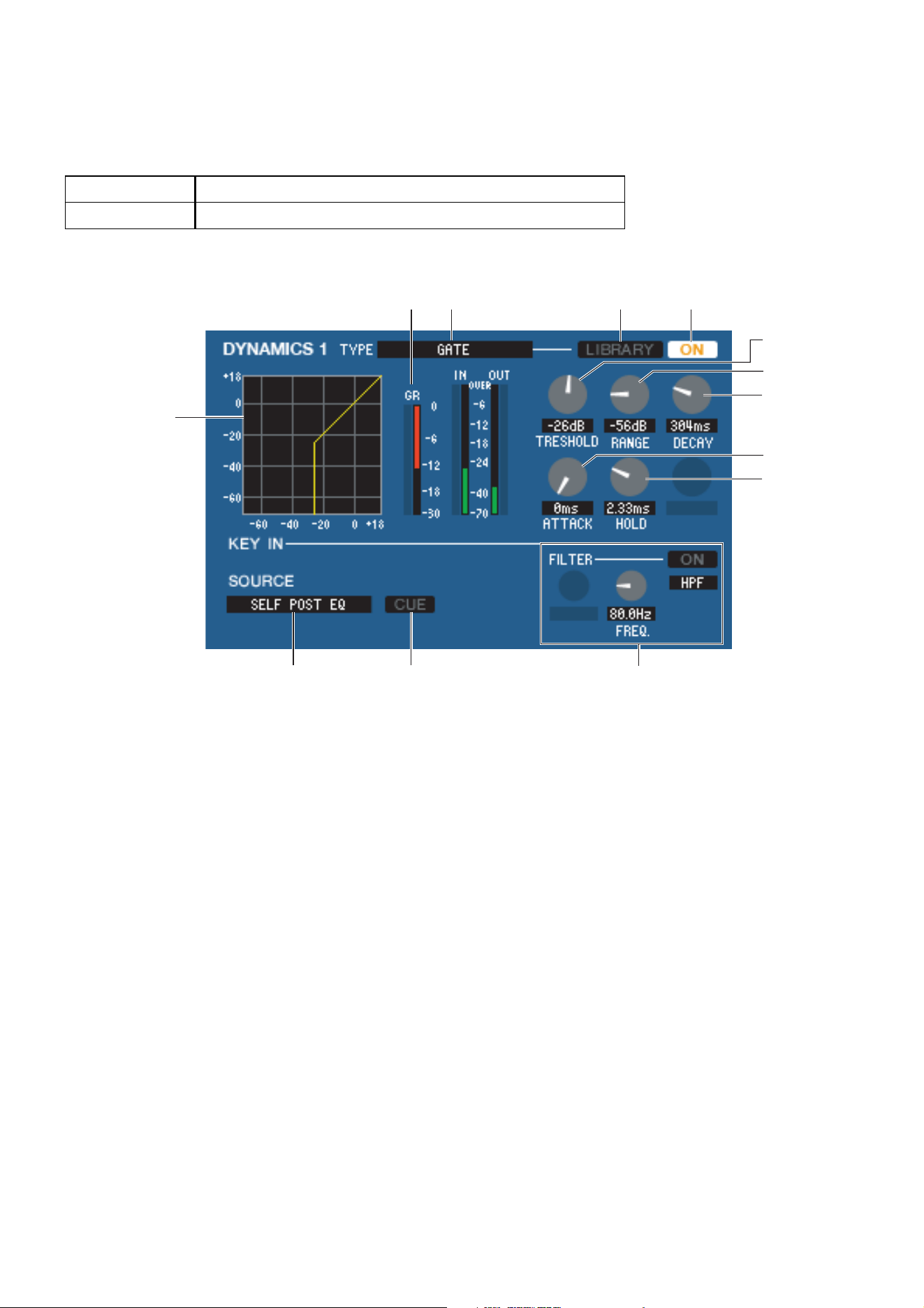Open the key-in SOURCE selector SELF POST EQ
The width and height of the screenshot is (924, 1308).
299,604
